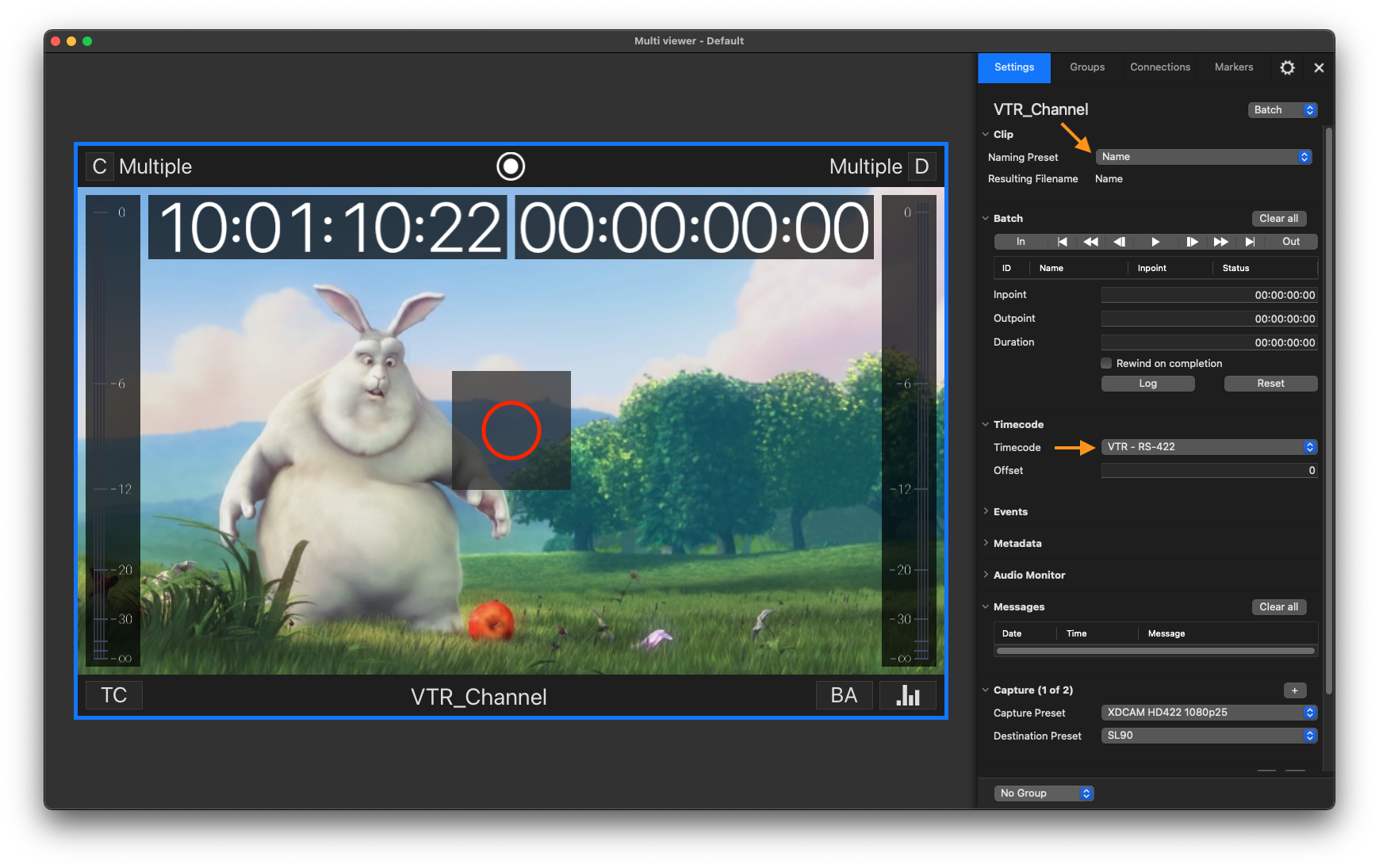The width and height of the screenshot is (1379, 868).
Task: Click the record indicator icon above the timecode
Action: click(511, 166)
